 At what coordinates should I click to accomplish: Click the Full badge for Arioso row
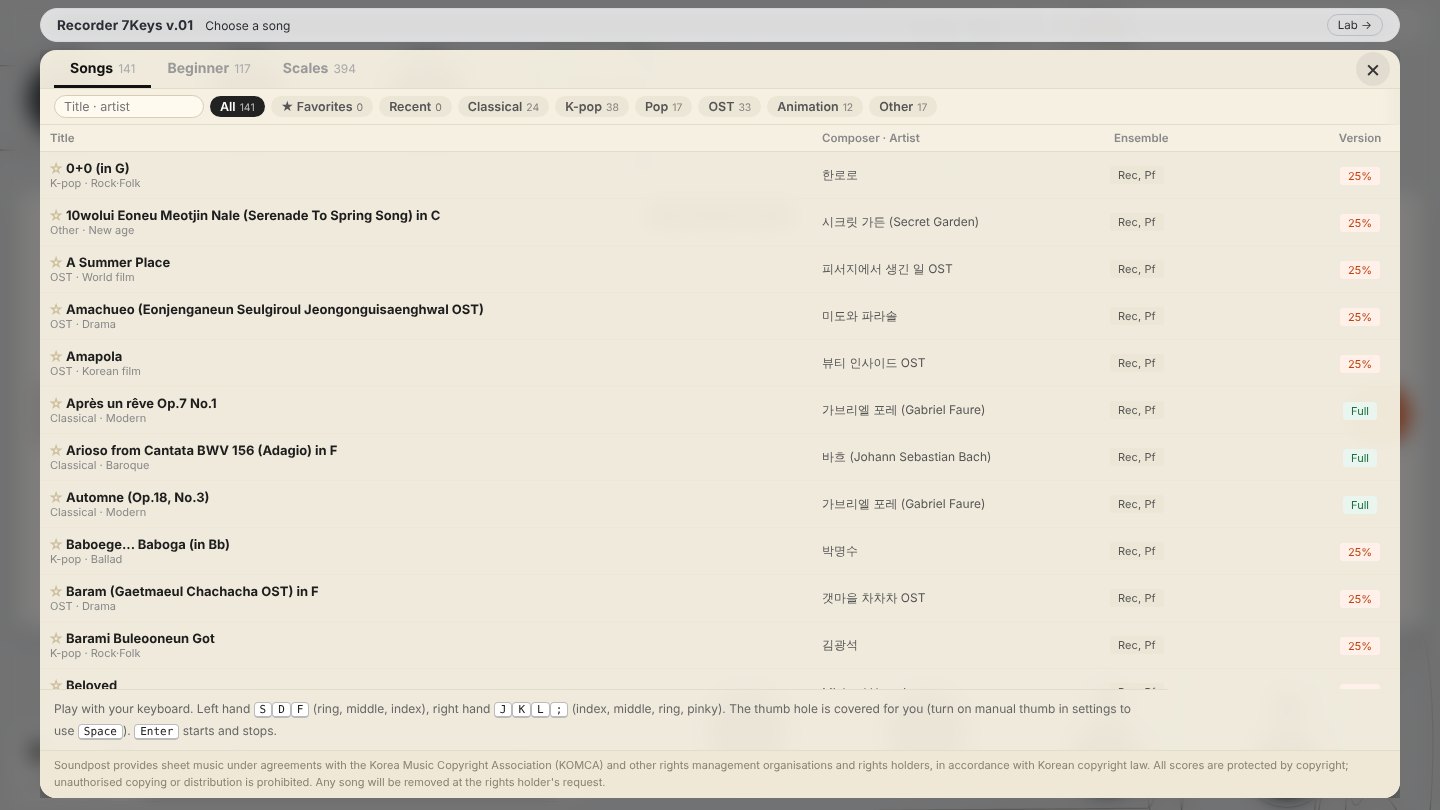[x=1360, y=458]
